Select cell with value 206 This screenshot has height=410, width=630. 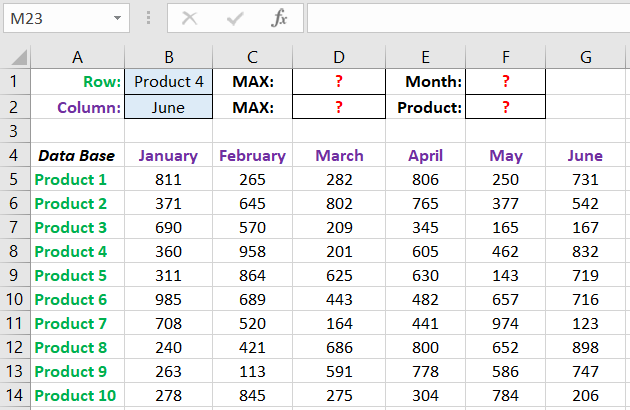click(x=585, y=395)
